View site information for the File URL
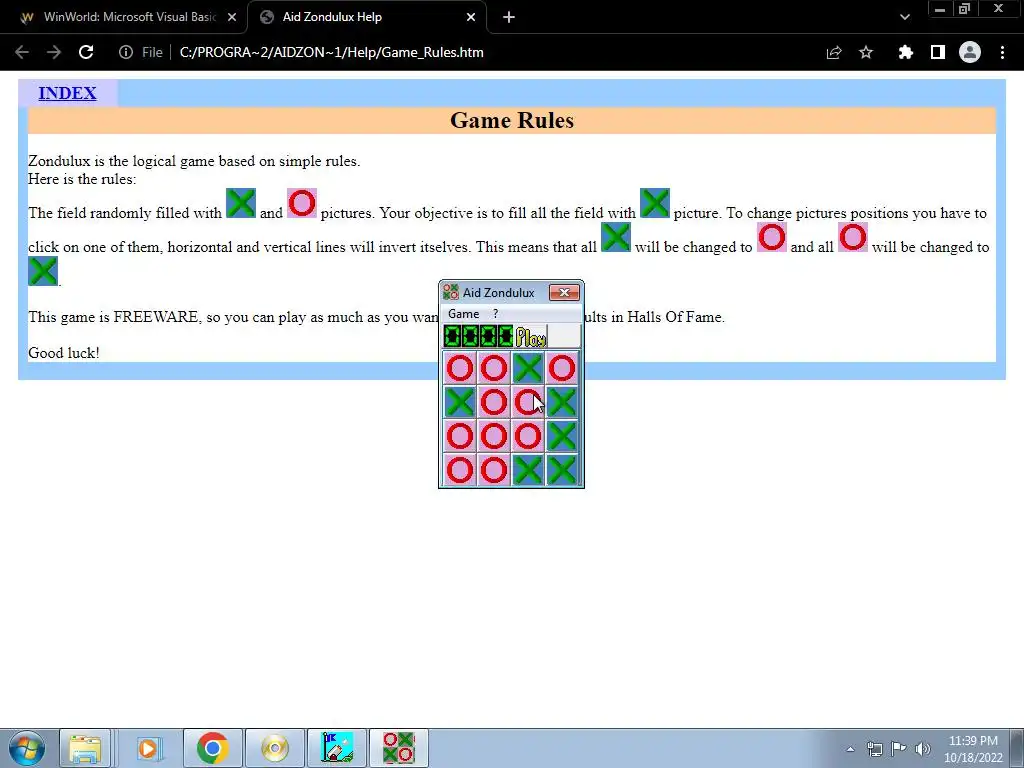 pyautogui.click(x=126, y=52)
